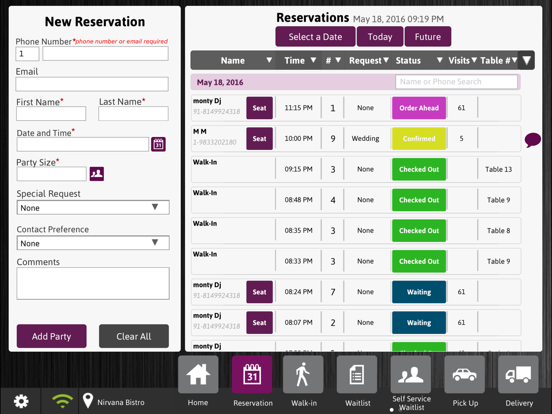Switch to the Waitlist tab
Viewport: 552px width, 414px height.
coord(357,375)
